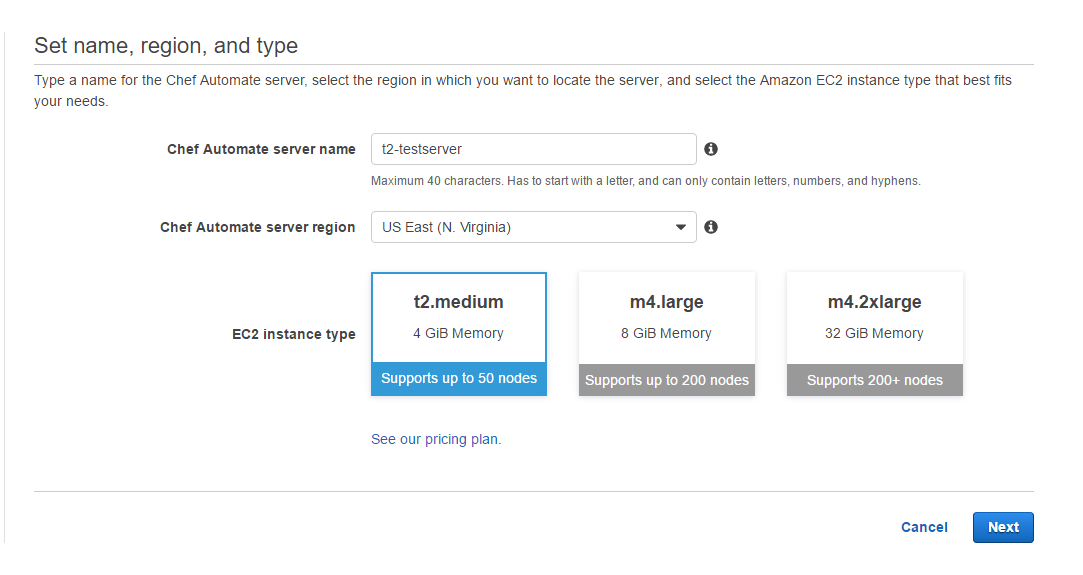Focus the Chef Automate server name field
The image size is (1083, 575).
[x=533, y=149]
